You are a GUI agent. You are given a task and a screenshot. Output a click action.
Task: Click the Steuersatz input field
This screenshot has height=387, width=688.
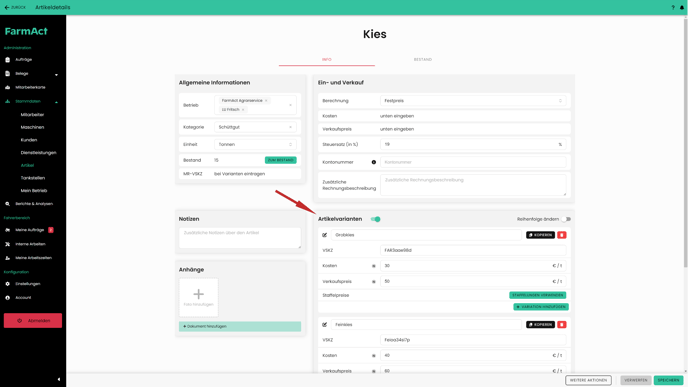pyautogui.click(x=473, y=144)
